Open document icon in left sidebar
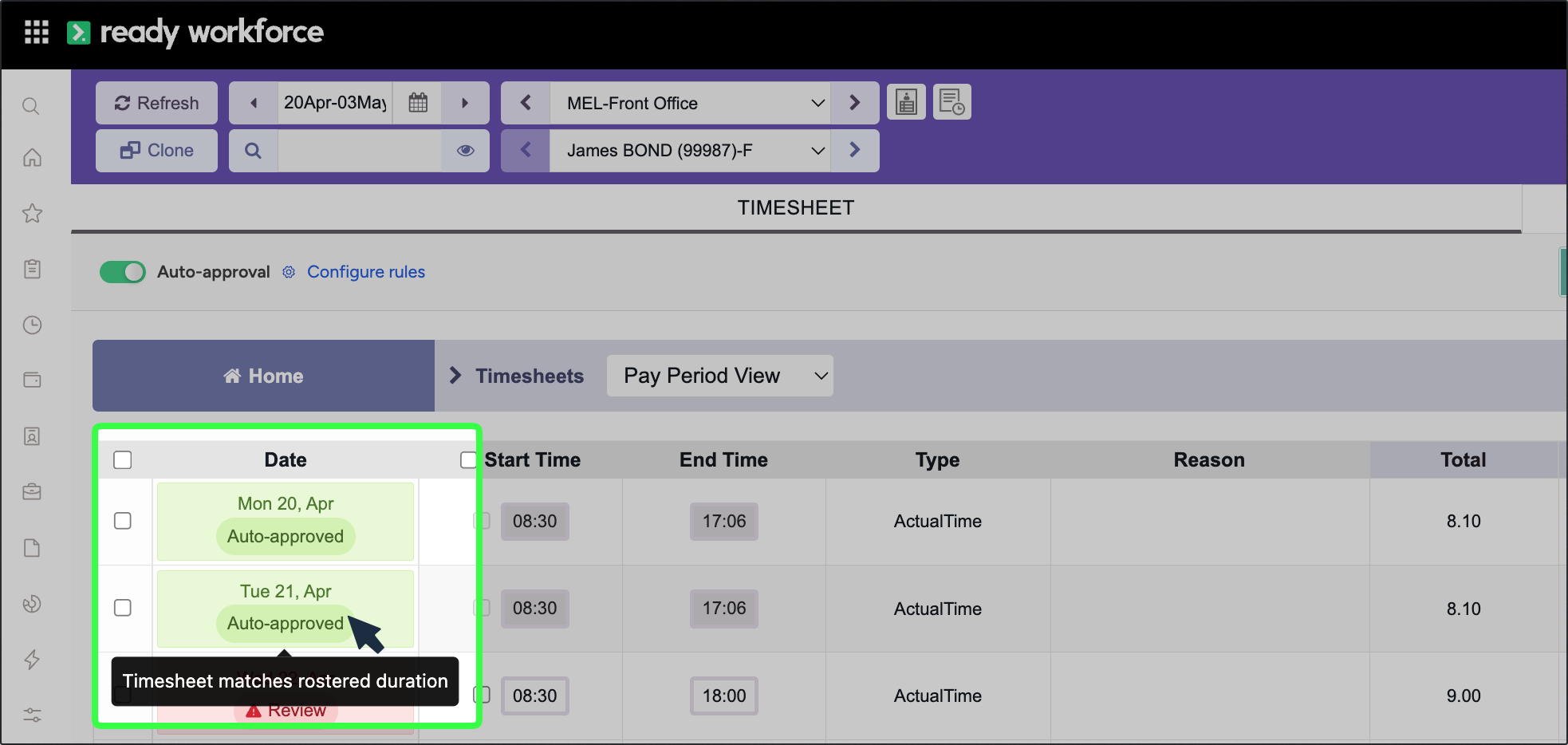1568x745 pixels. [32, 548]
